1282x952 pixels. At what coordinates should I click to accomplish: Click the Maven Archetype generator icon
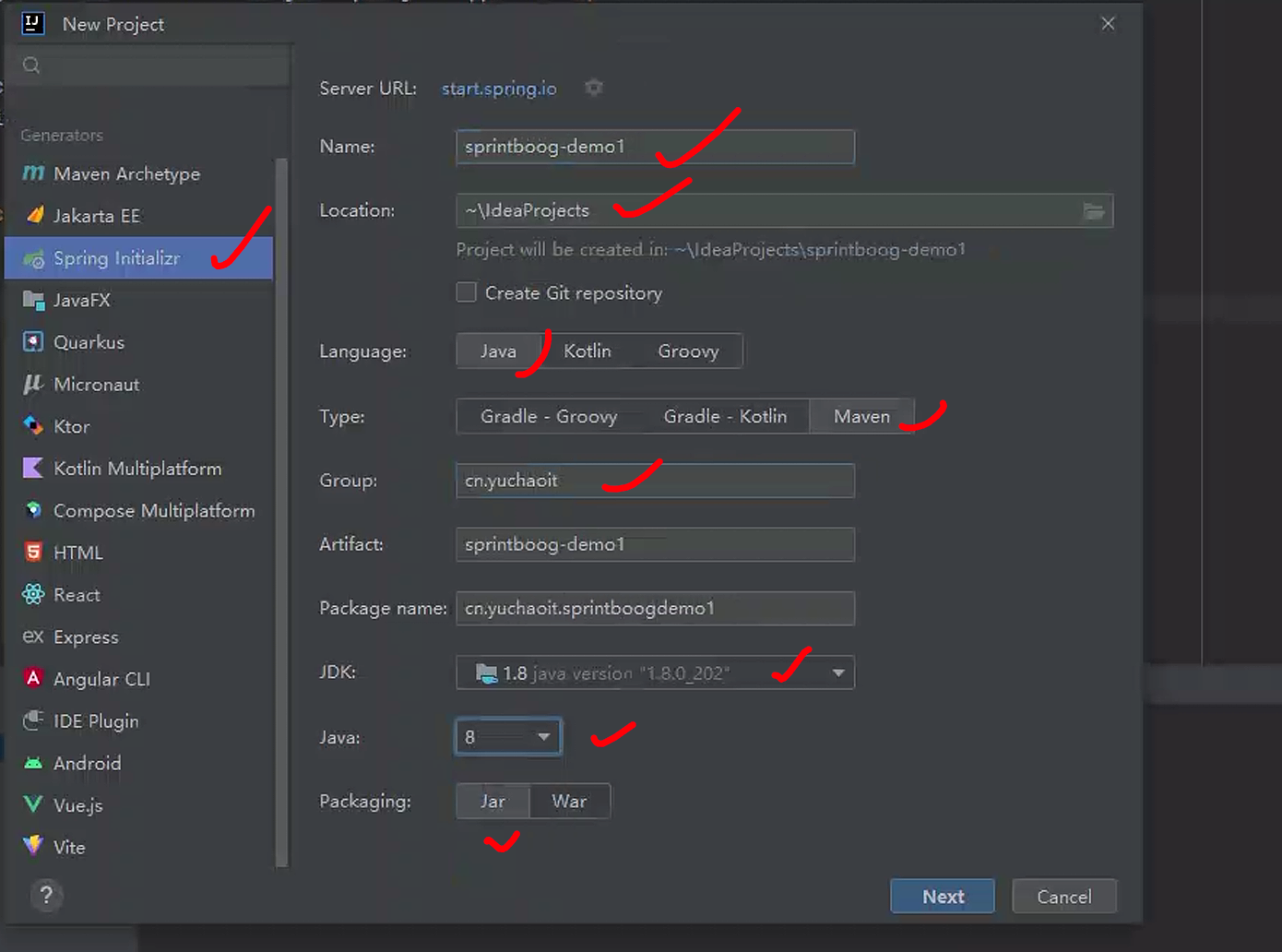(x=33, y=173)
